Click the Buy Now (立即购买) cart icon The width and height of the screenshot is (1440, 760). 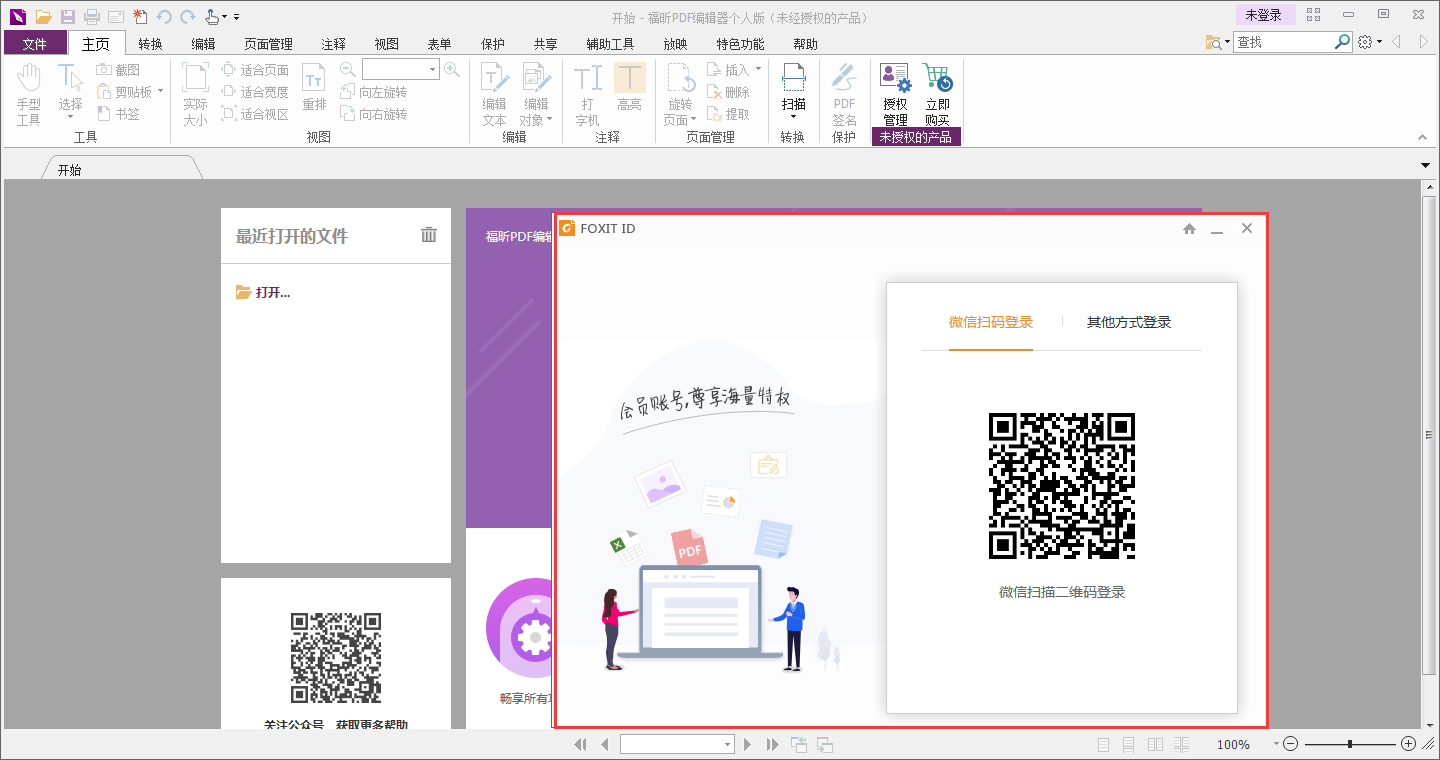(938, 92)
